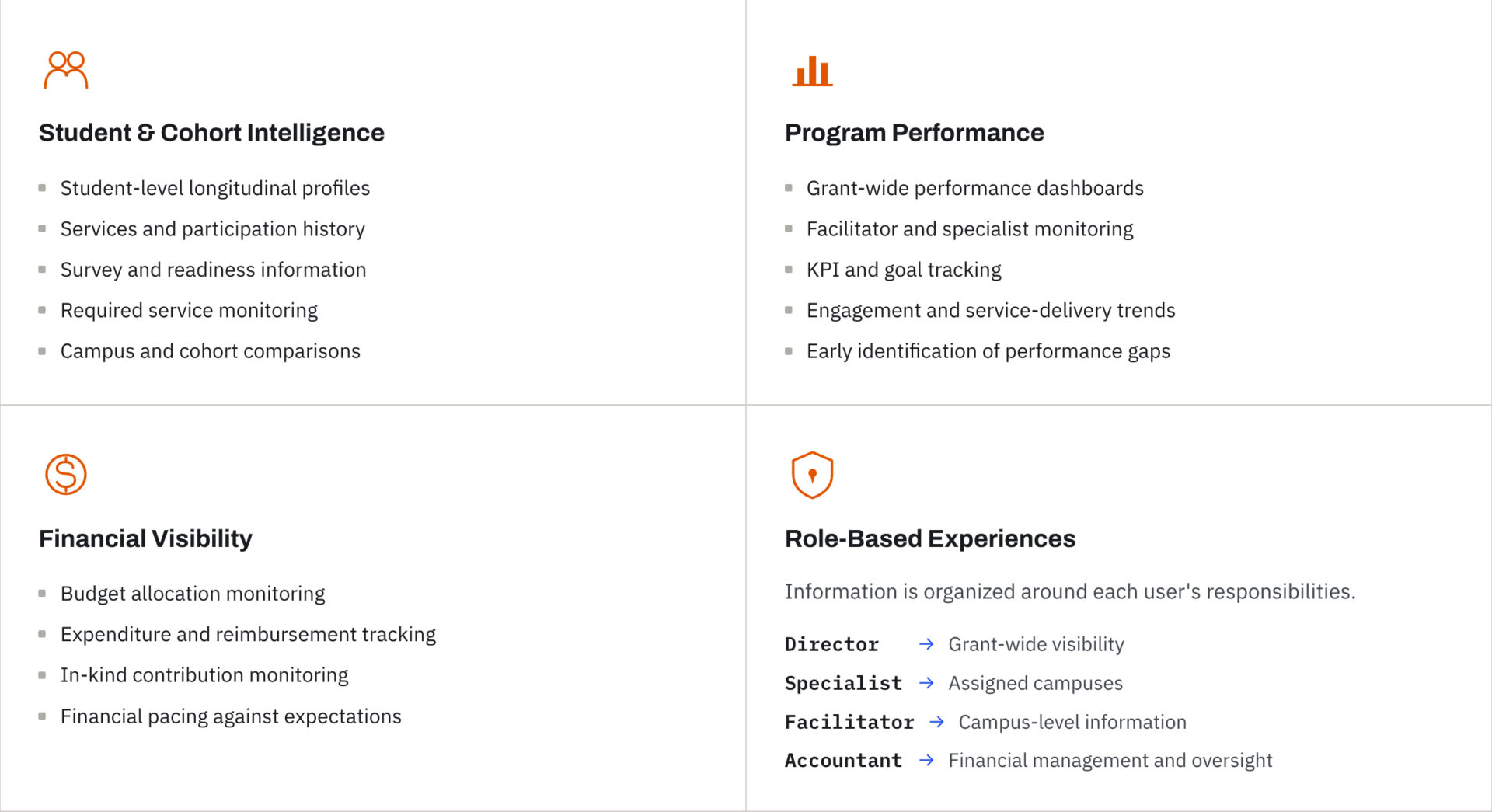Viewport: 1492px width, 812px height.
Task: Click the orange bar chart icon
Action: pyautogui.click(x=812, y=71)
